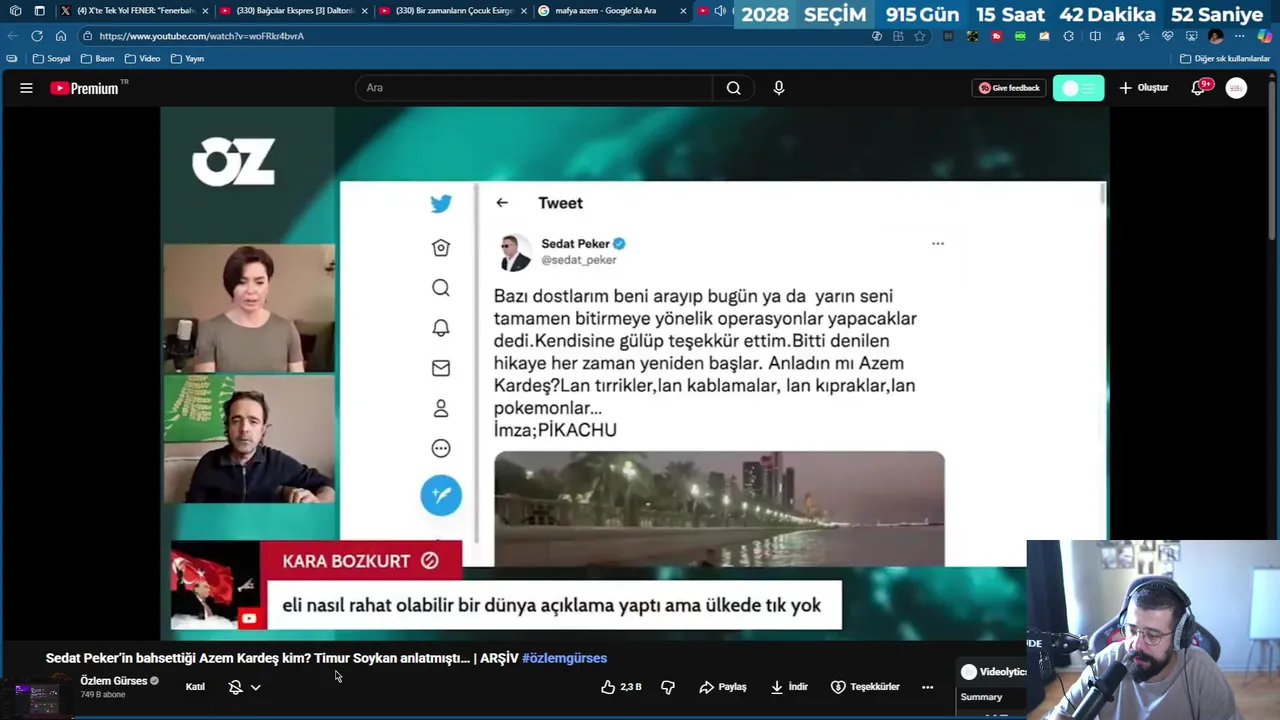1280x720 pixels.
Task: Click İndir download button
Action: pos(789,687)
